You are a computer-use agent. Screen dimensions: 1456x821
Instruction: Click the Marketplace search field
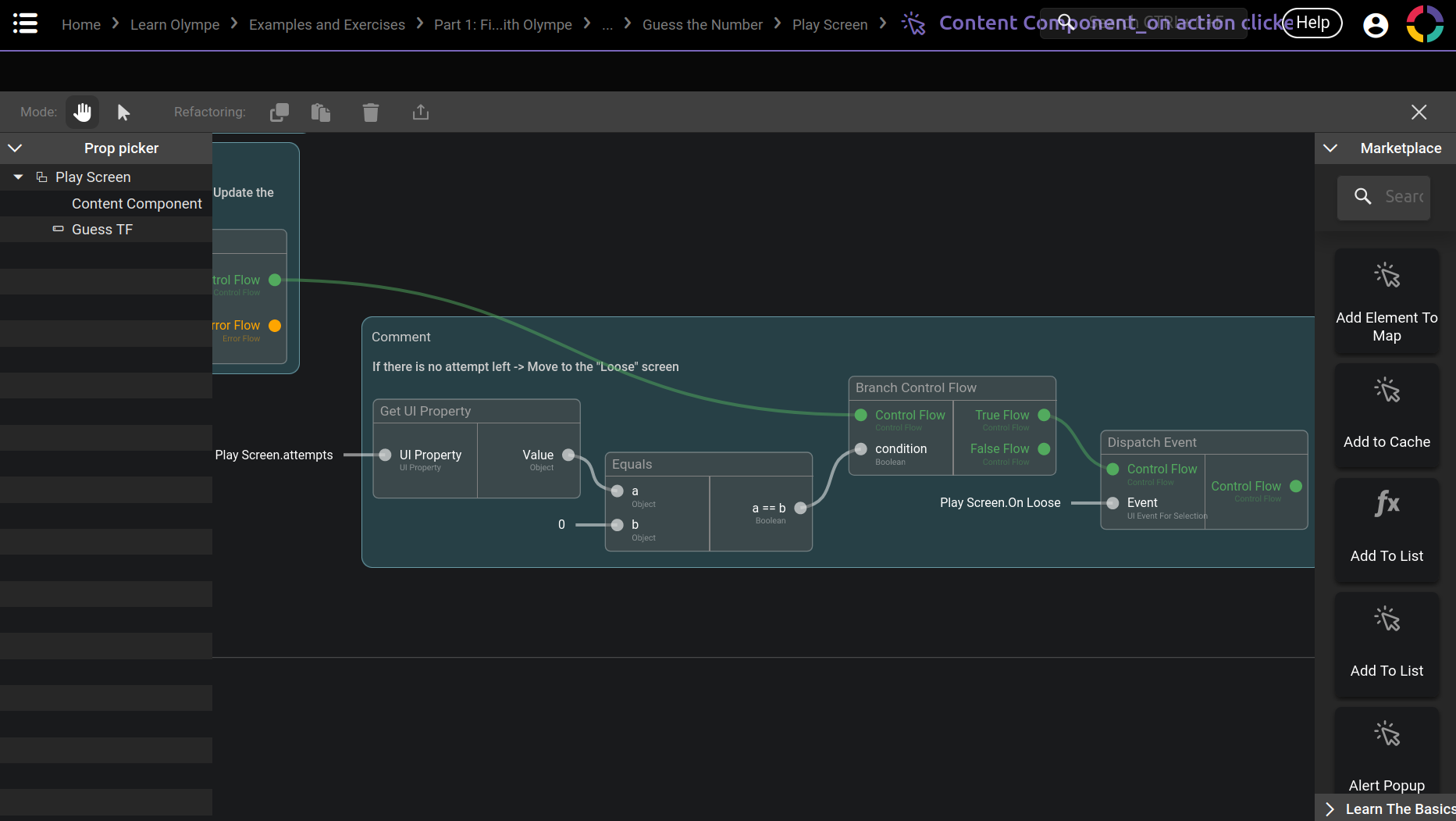(x=1402, y=197)
